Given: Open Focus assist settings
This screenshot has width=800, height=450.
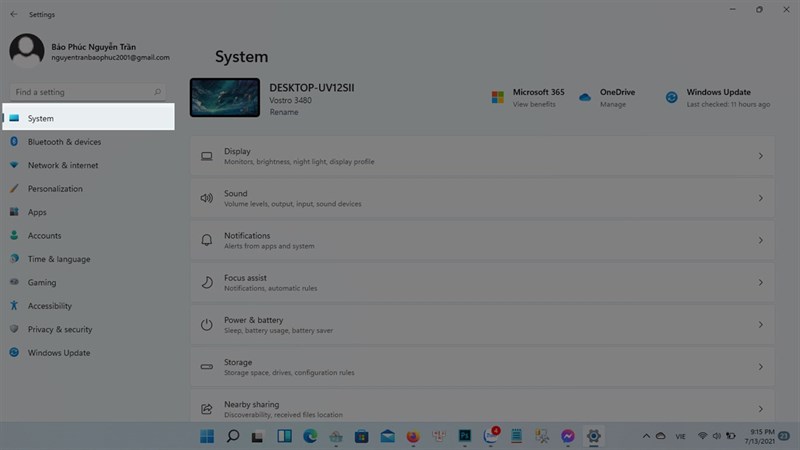Looking at the screenshot, I should tap(482, 282).
